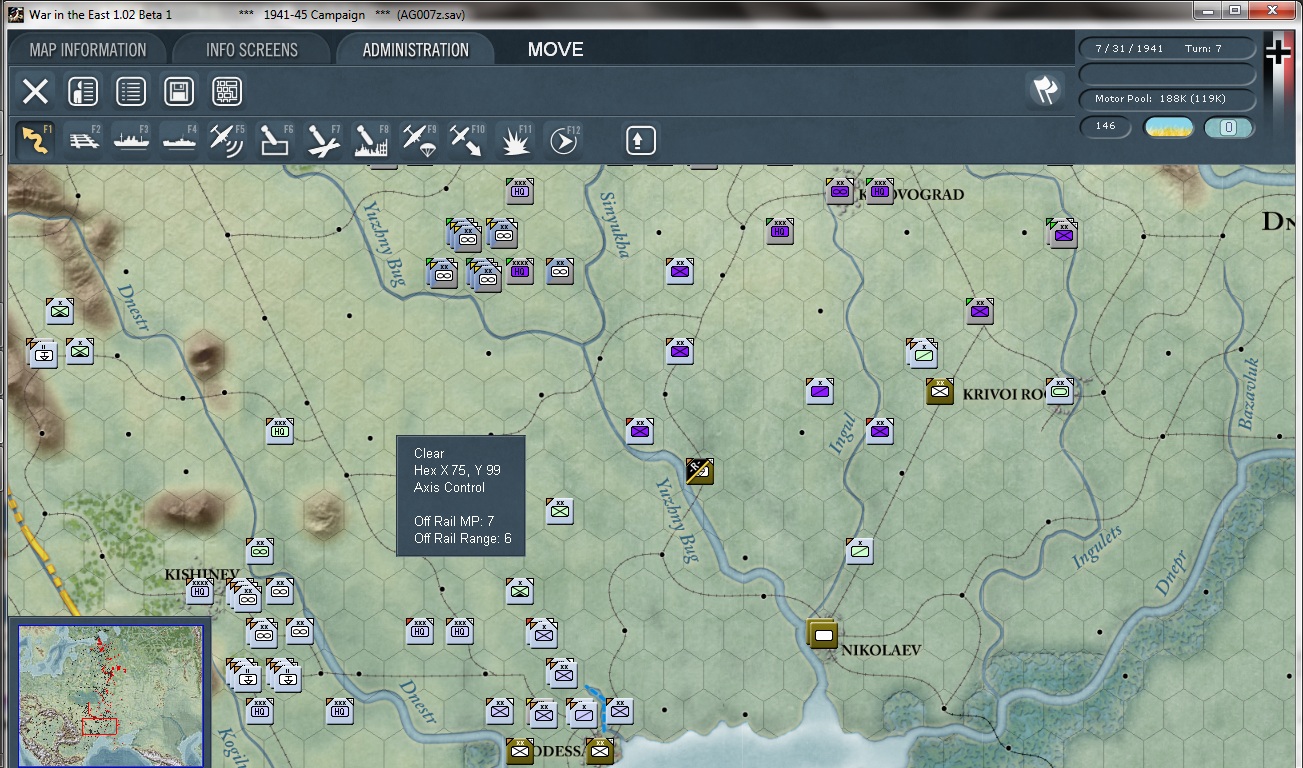Click the app icon in the title bar

tap(15, 15)
